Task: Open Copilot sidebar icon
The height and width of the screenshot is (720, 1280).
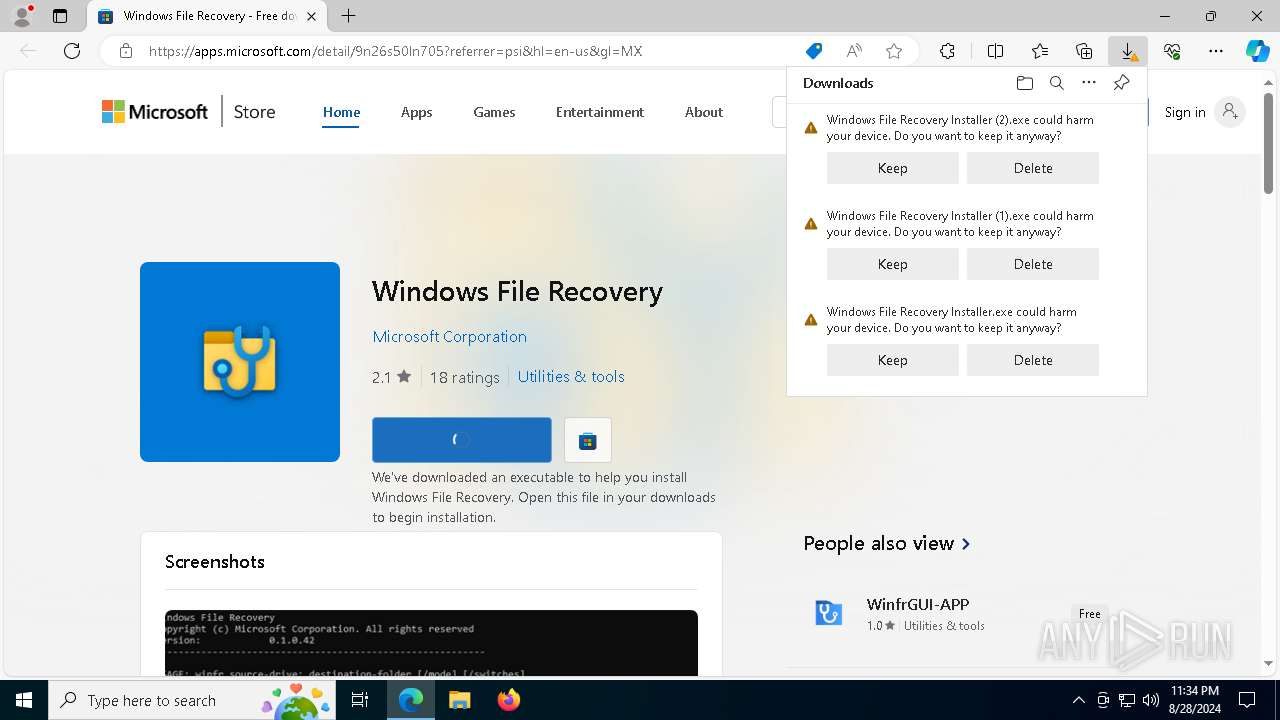Action: point(1258,51)
